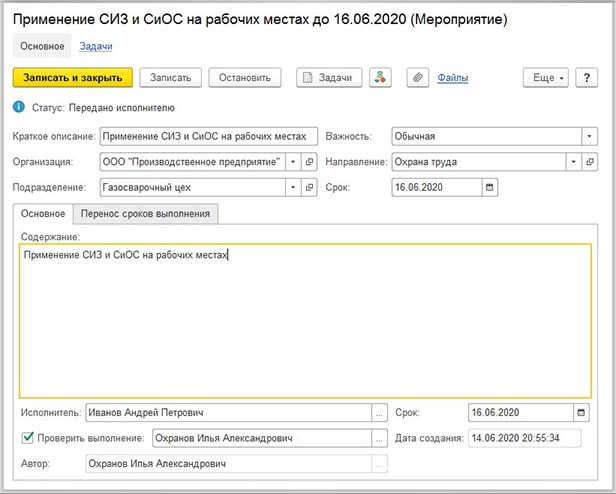This screenshot has width=616, height=494.
Task: Click the Исполнитель field with Иванов Андрей Петрович
Action: (x=229, y=413)
